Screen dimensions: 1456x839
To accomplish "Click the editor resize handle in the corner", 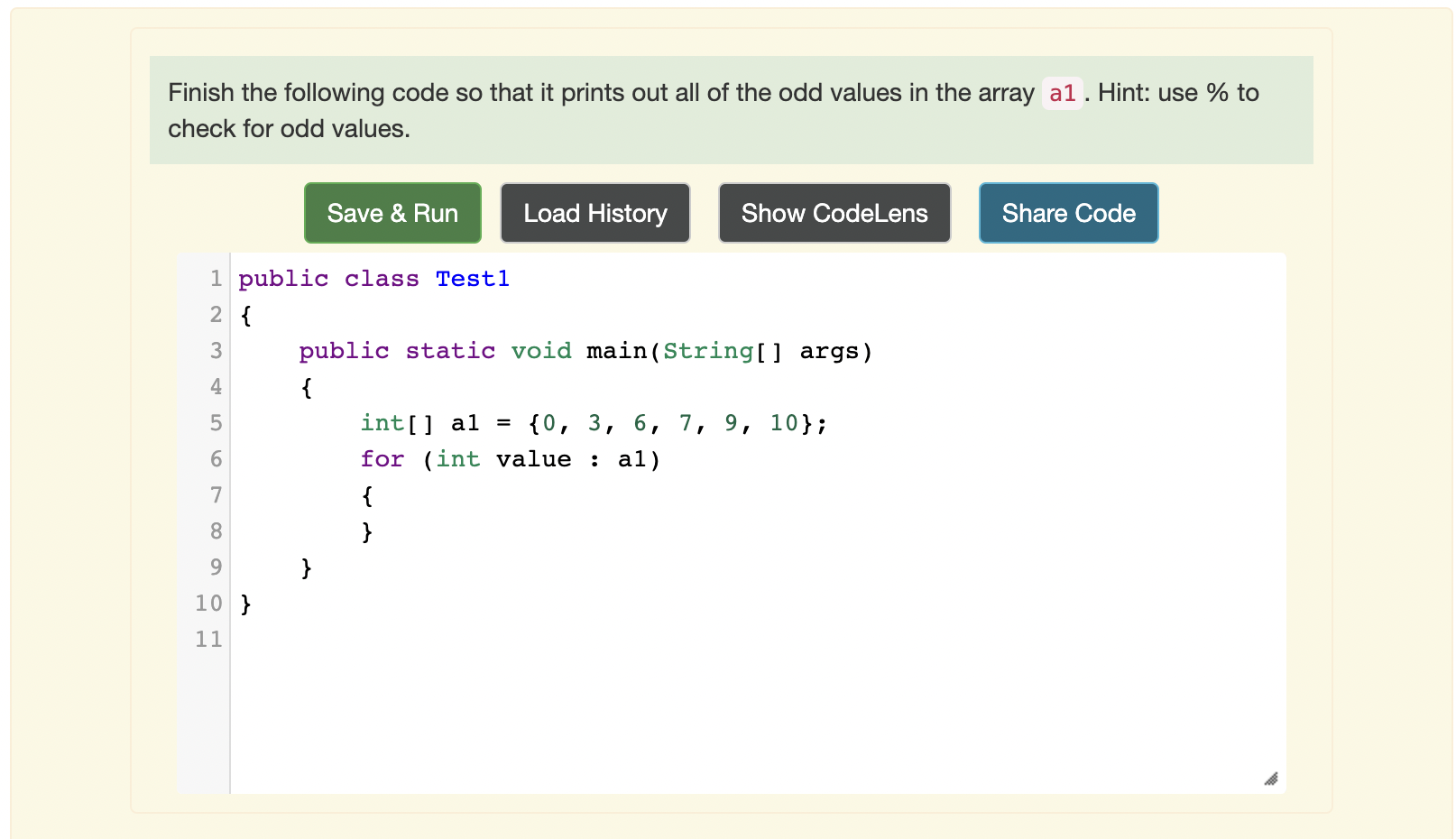I will 1271,779.
